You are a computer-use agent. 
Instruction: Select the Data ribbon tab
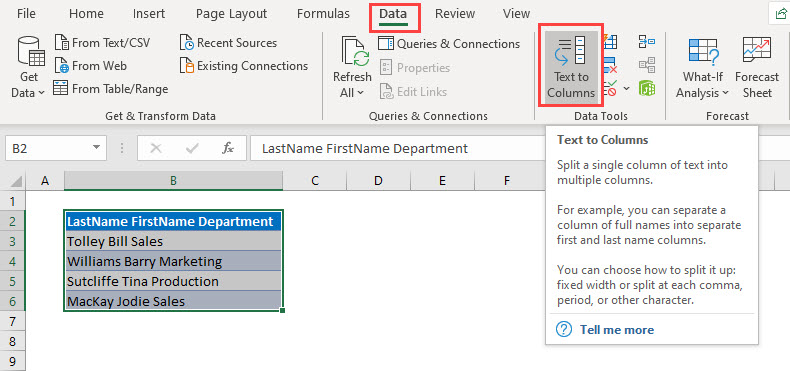point(393,15)
